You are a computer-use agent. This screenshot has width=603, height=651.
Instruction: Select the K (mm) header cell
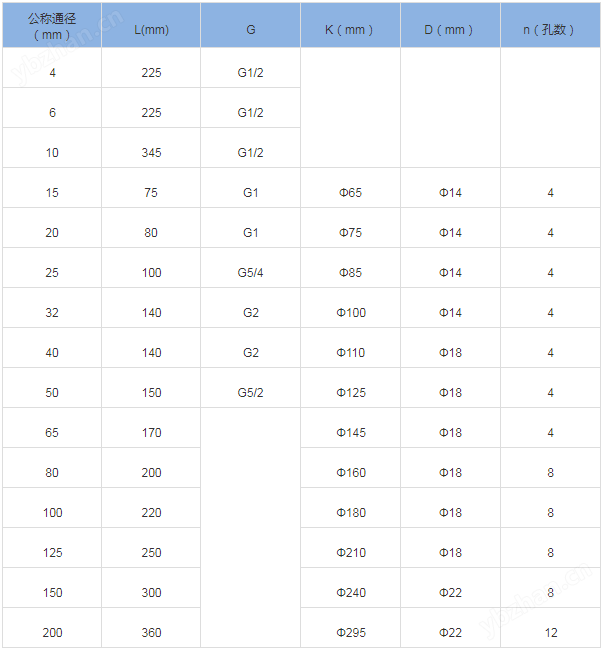[x=350, y=30]
